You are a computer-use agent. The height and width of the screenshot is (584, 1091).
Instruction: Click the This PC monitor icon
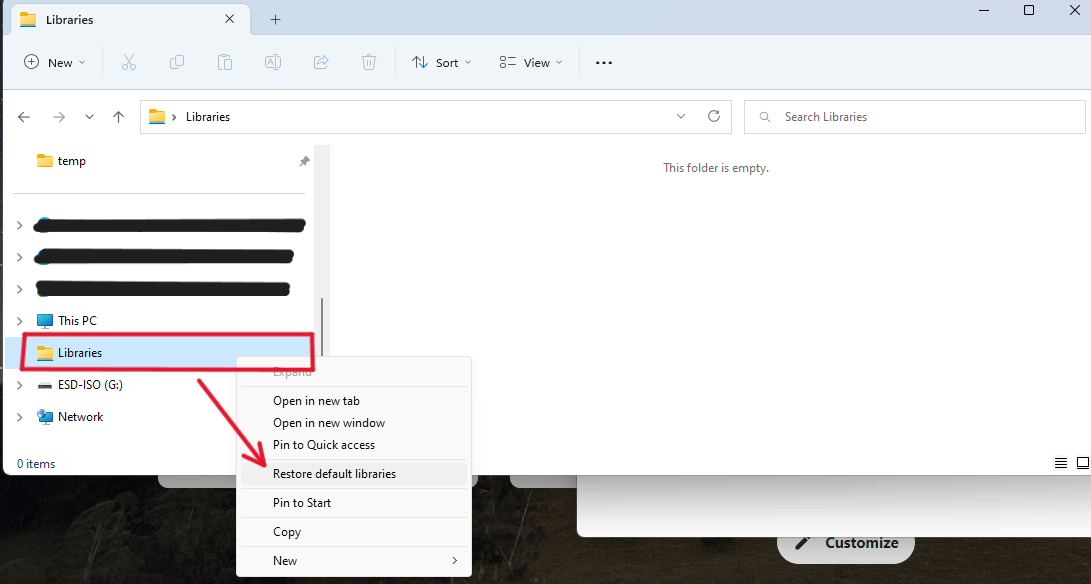45,321
